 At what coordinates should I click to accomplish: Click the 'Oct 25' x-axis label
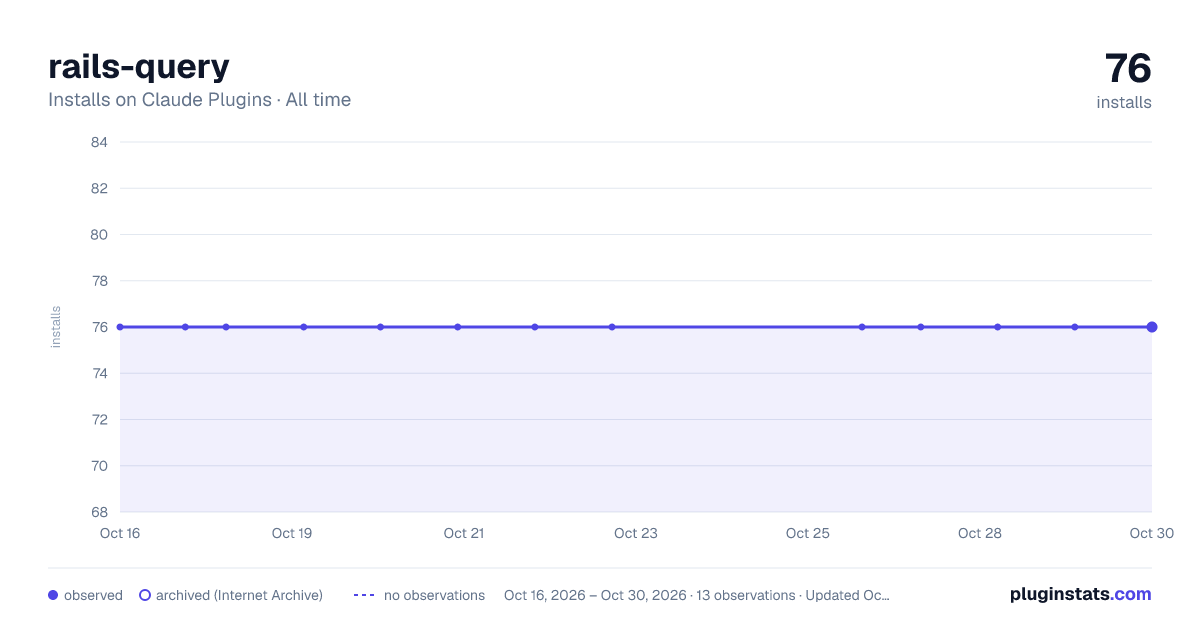click(x=808, y=533)
